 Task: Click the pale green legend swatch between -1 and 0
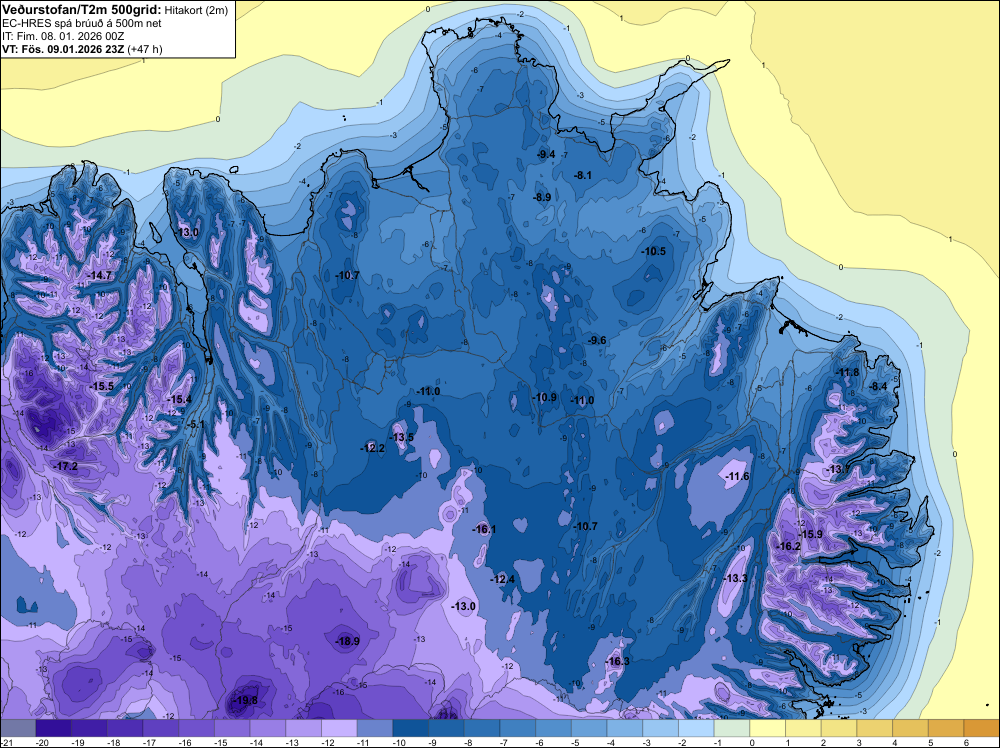732,728
